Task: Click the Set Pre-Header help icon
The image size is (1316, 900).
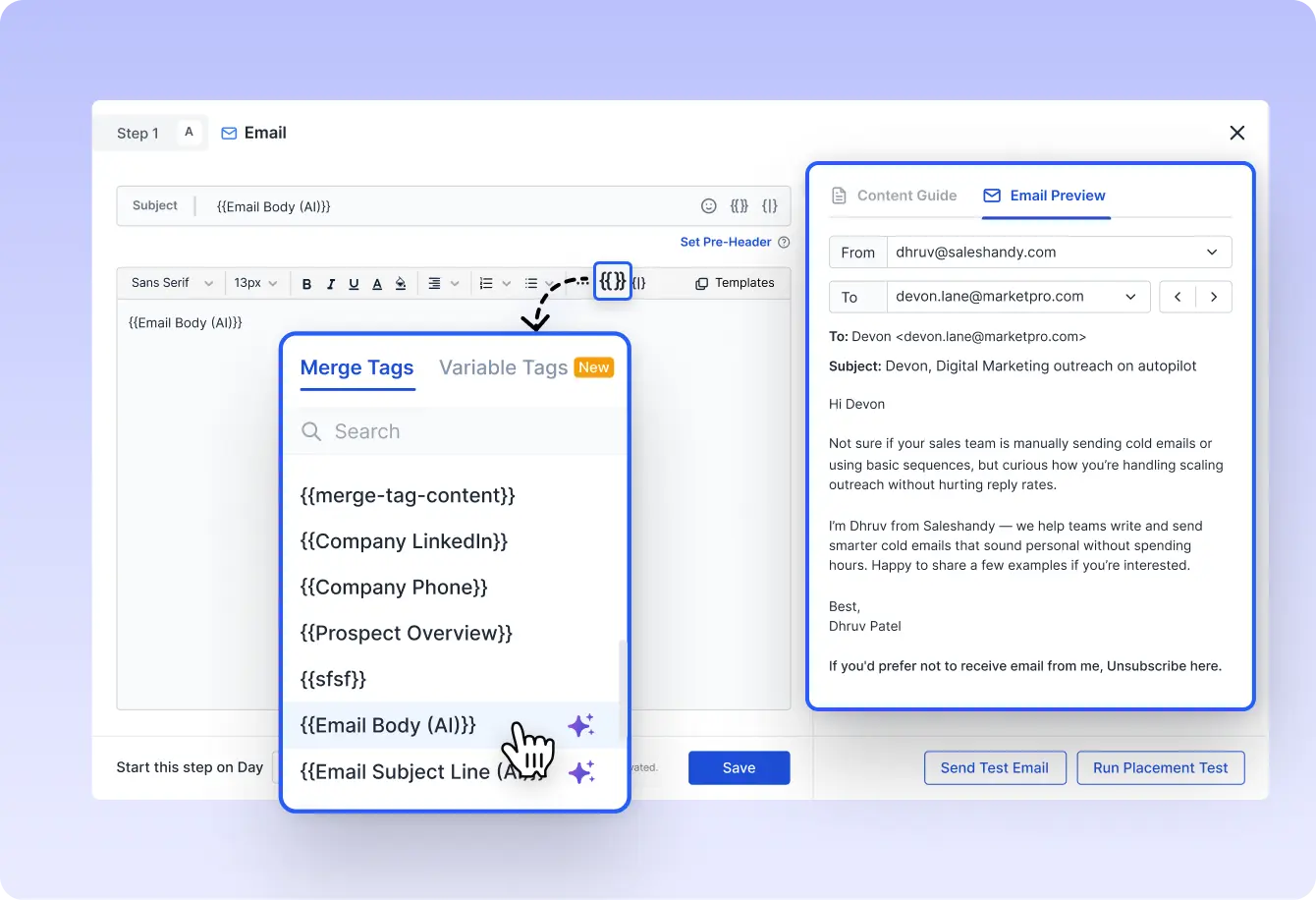Action: pos(784,243)
